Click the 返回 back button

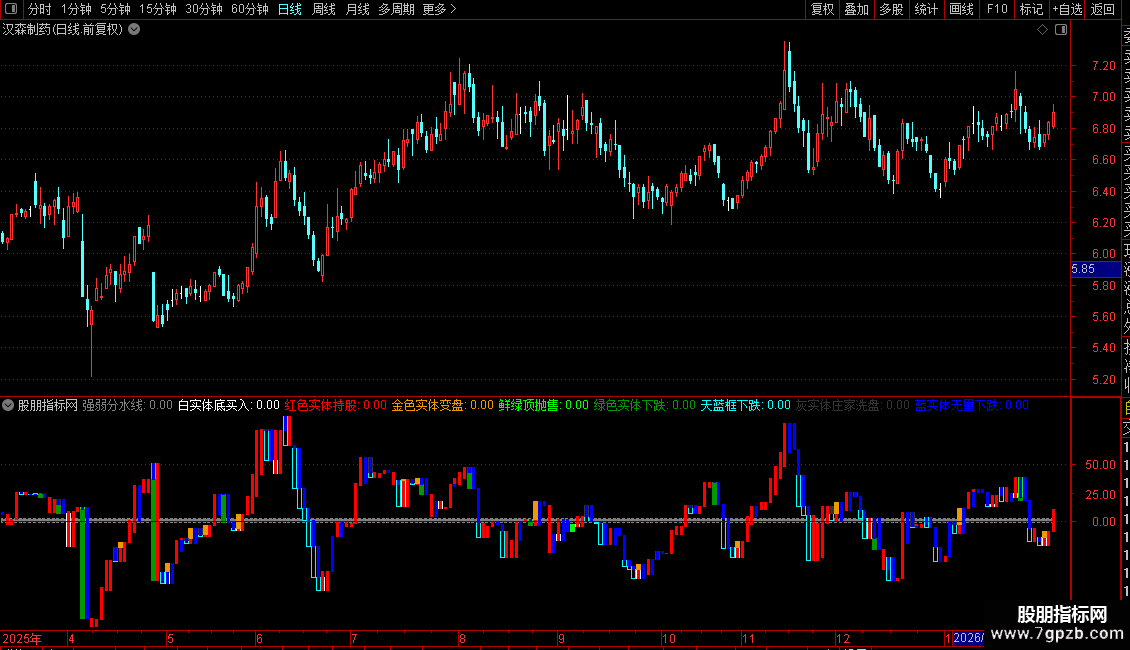[1102, 9]
